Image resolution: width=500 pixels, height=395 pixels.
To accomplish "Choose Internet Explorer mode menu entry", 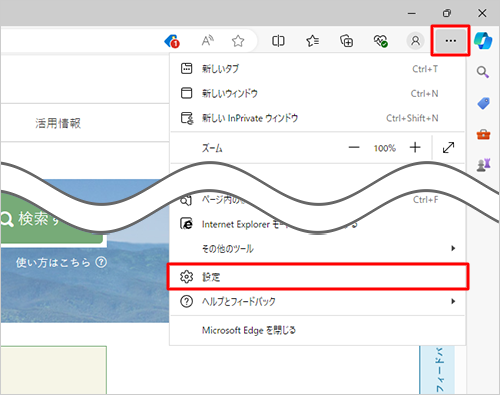I will tap(317, 224).
